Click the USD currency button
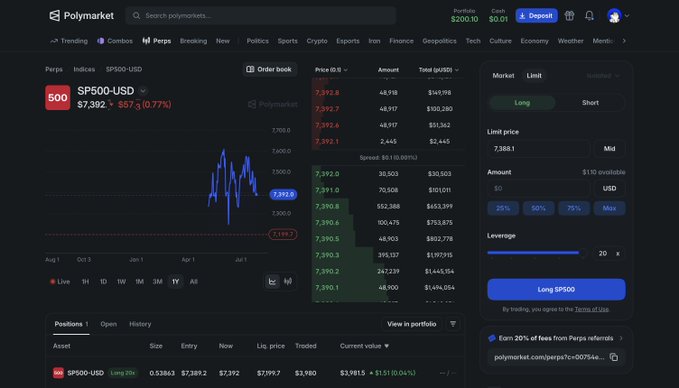The width and height of the screenshot is (679, 388). [x=609, y=188]
